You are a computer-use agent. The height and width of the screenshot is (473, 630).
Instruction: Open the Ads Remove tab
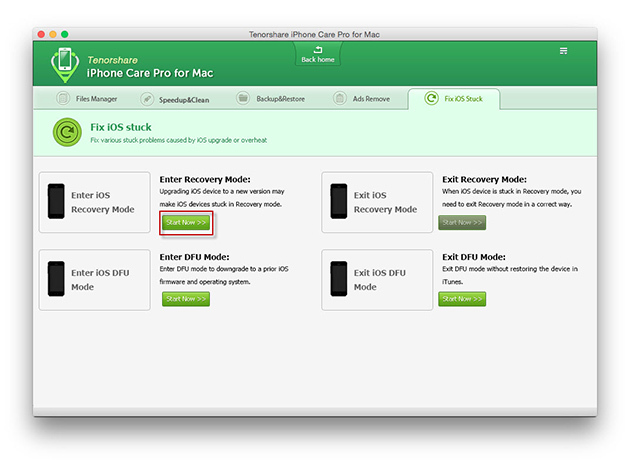pyautogui.click(x=361, y=98)
